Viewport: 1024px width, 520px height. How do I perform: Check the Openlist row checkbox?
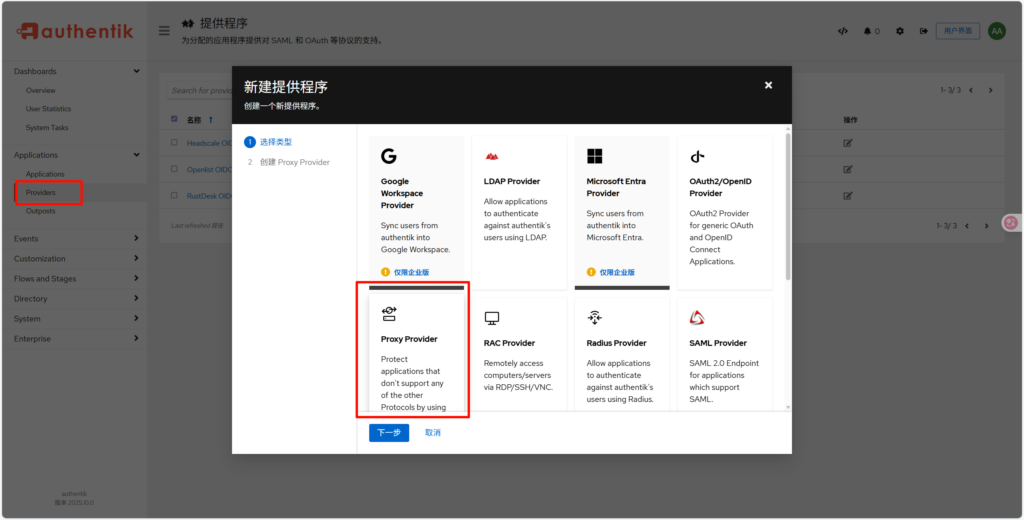pyautogui.click(x=174, y=169)
